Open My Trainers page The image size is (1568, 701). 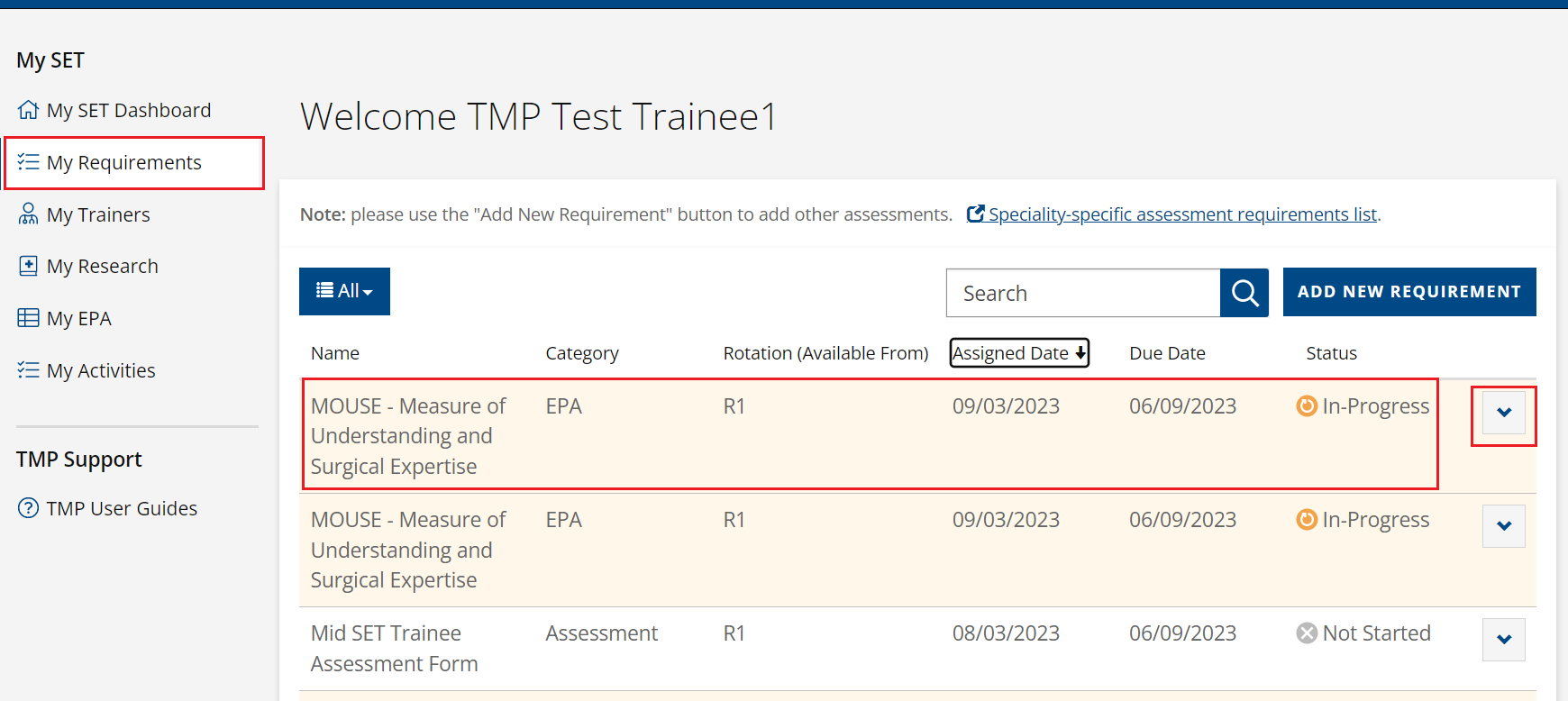[x=98, y=214]
